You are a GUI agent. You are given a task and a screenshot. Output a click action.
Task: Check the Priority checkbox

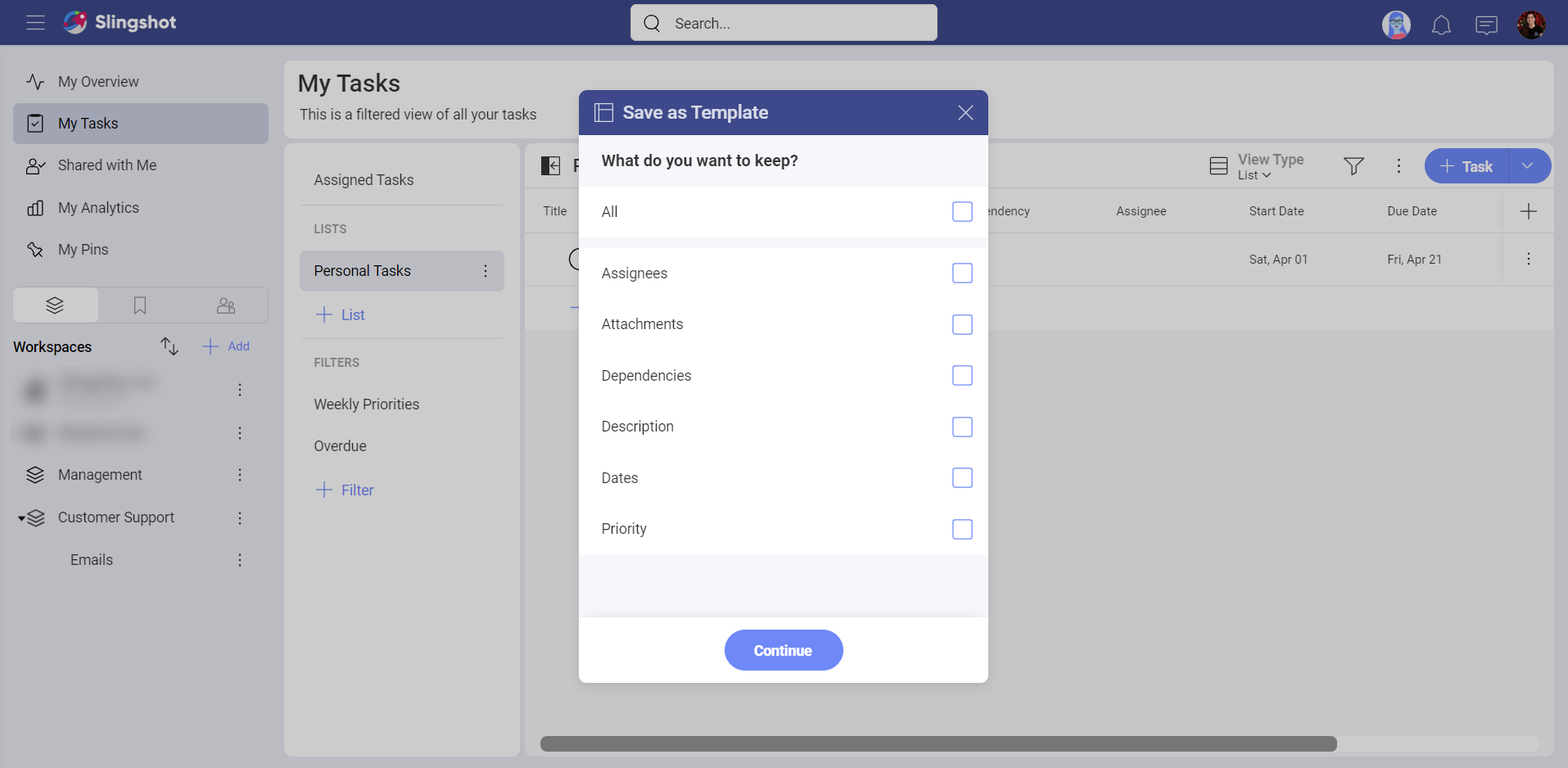[961, 529]
